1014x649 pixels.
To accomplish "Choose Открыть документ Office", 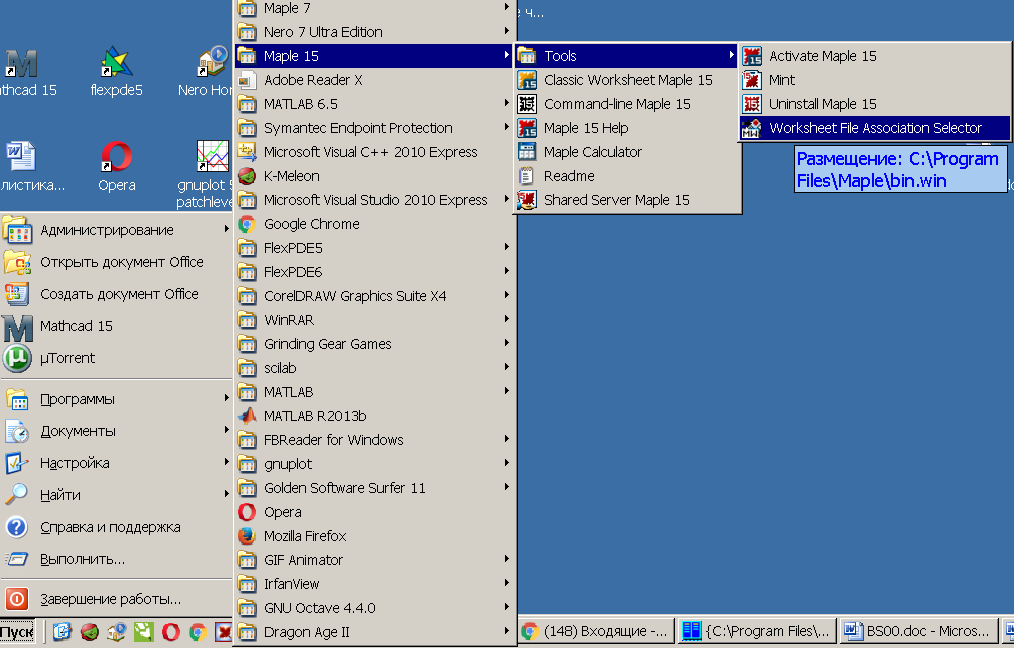I will 116,262.
